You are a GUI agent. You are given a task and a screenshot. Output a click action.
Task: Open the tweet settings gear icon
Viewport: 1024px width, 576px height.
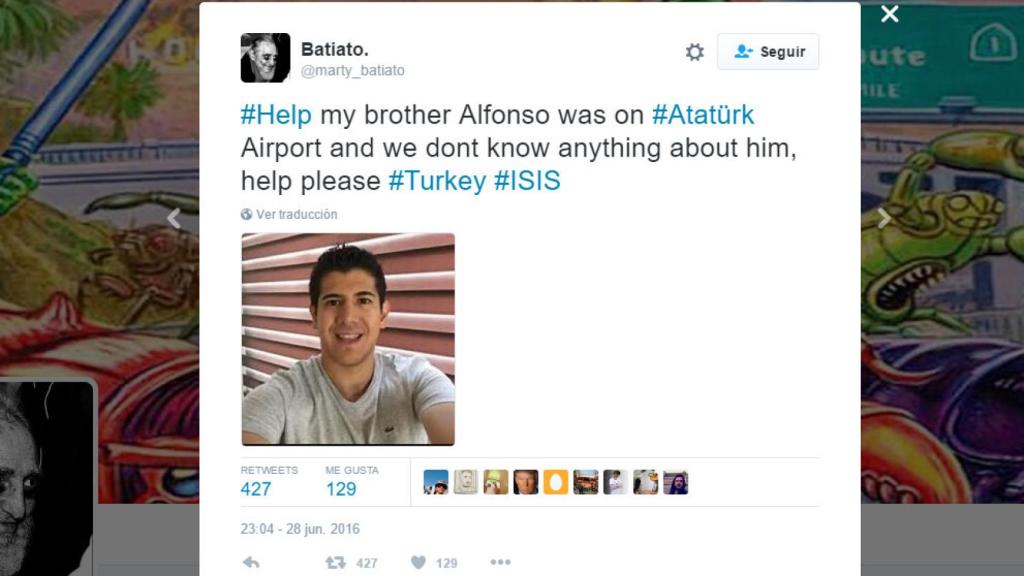tap(695, 52)
